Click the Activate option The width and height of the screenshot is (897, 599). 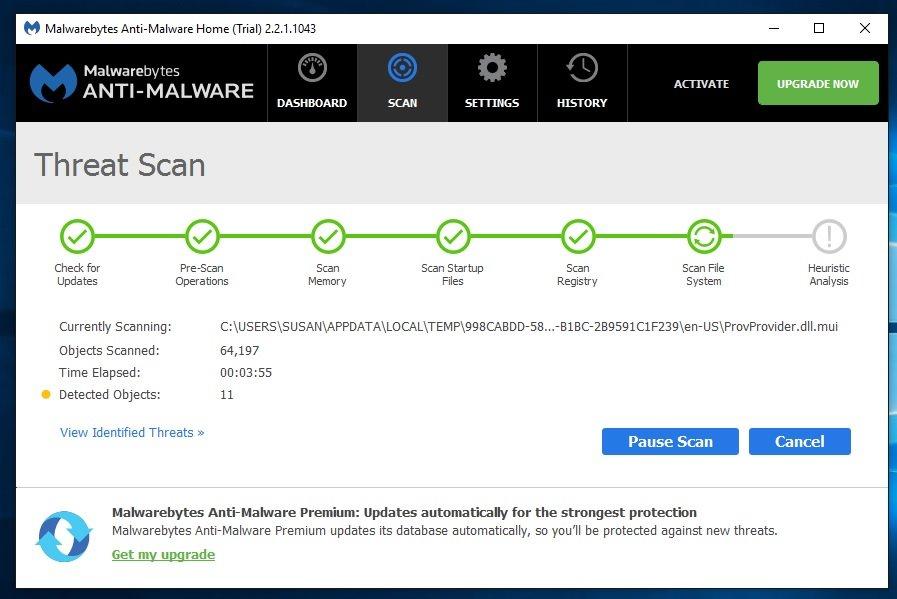(x=700, y=84)
